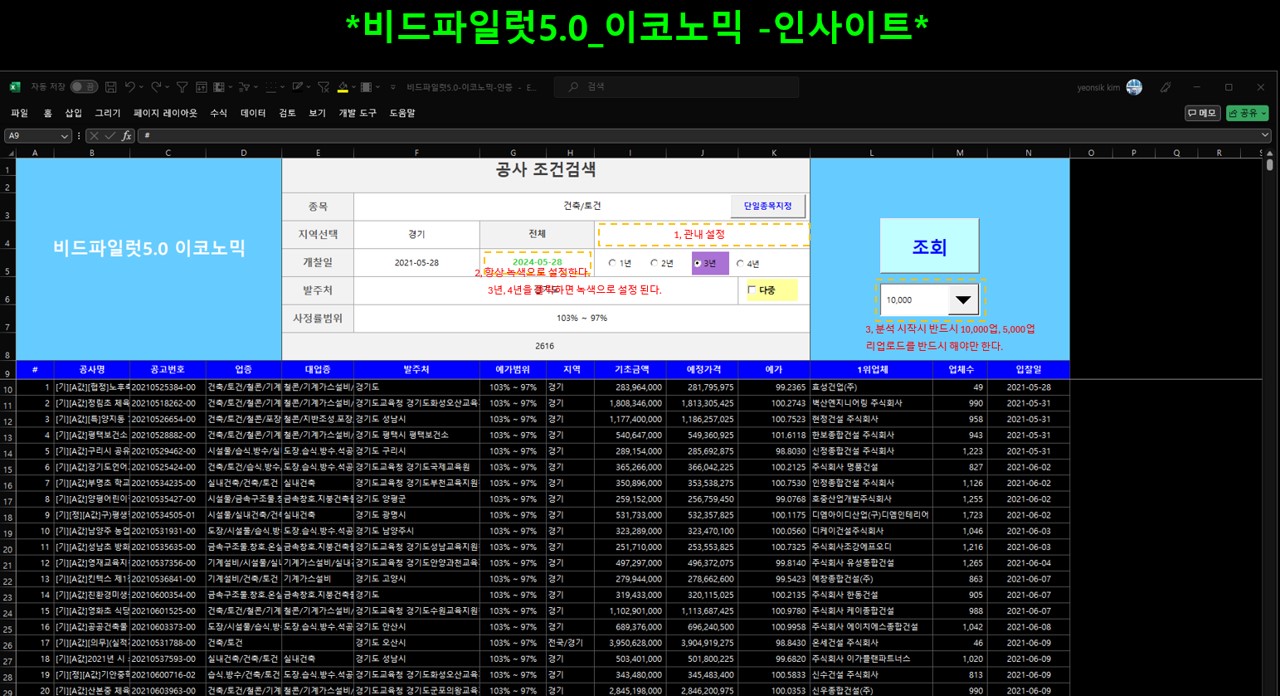Redo the last undone action

[x=156, y=87]
